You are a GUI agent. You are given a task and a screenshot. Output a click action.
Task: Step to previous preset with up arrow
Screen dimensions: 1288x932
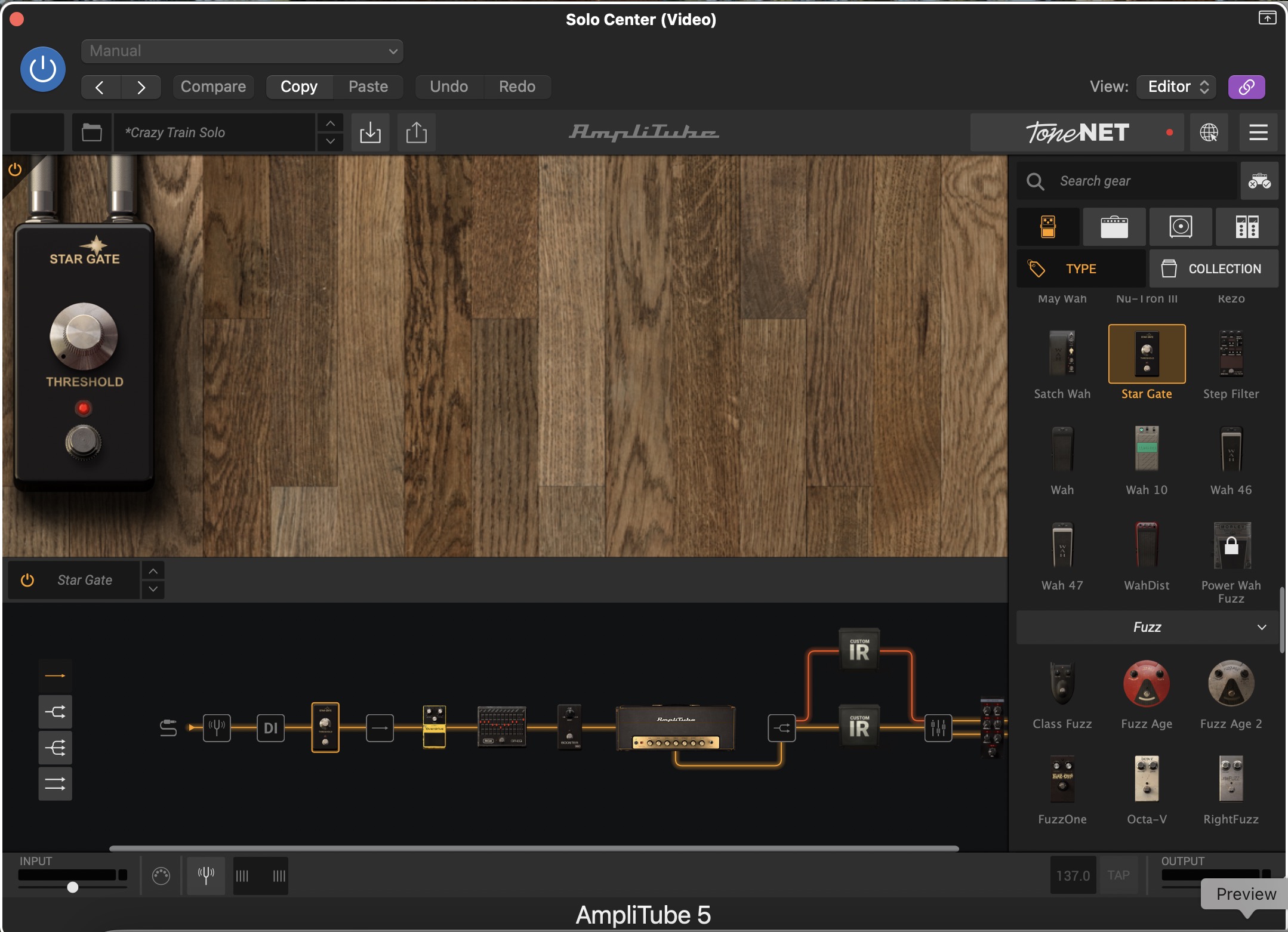(330, 123)
